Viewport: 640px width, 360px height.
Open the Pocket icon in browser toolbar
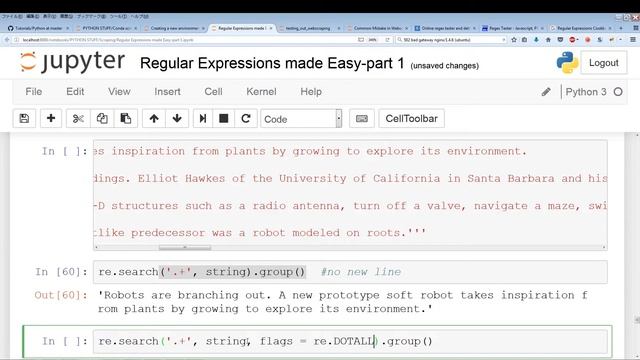click(x=560, y=40)
